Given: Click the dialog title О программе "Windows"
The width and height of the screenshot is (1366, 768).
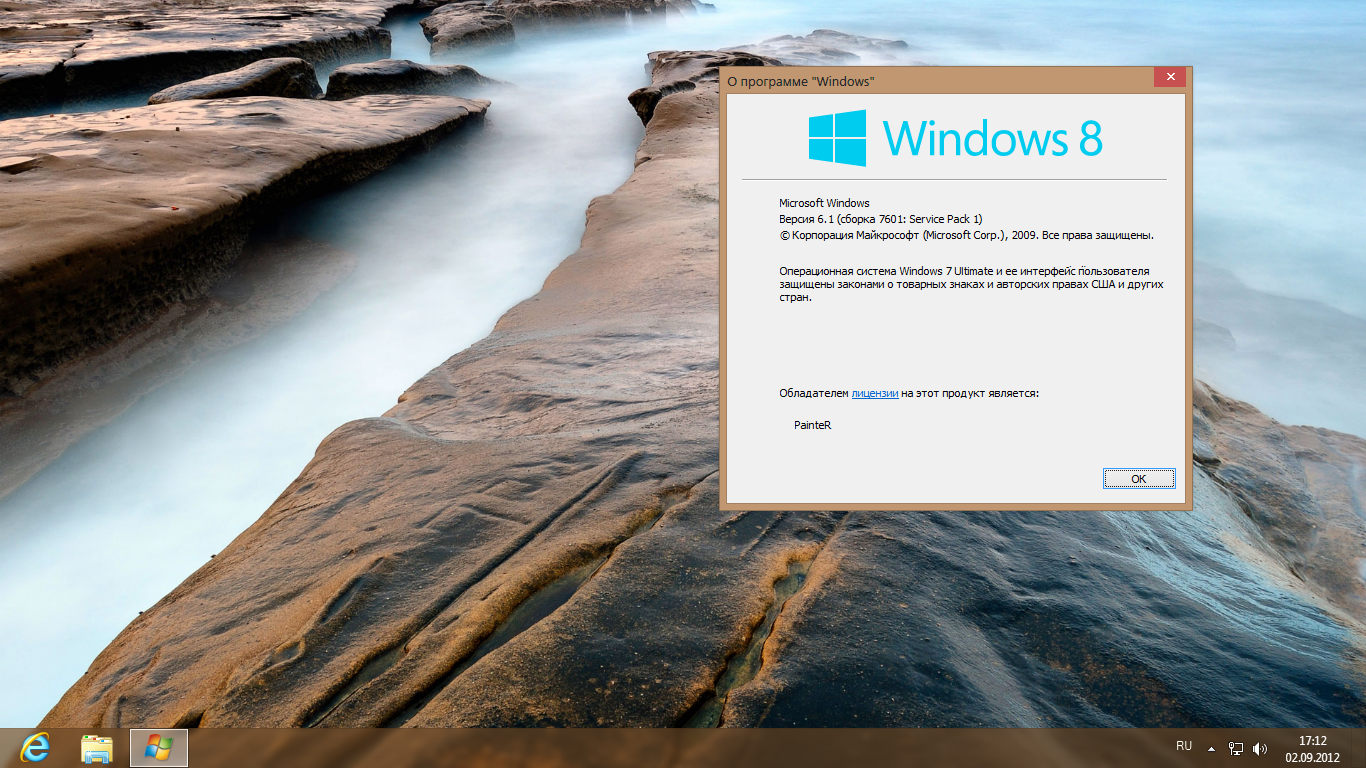Looking at the screenshot, I should pos(800,81).
